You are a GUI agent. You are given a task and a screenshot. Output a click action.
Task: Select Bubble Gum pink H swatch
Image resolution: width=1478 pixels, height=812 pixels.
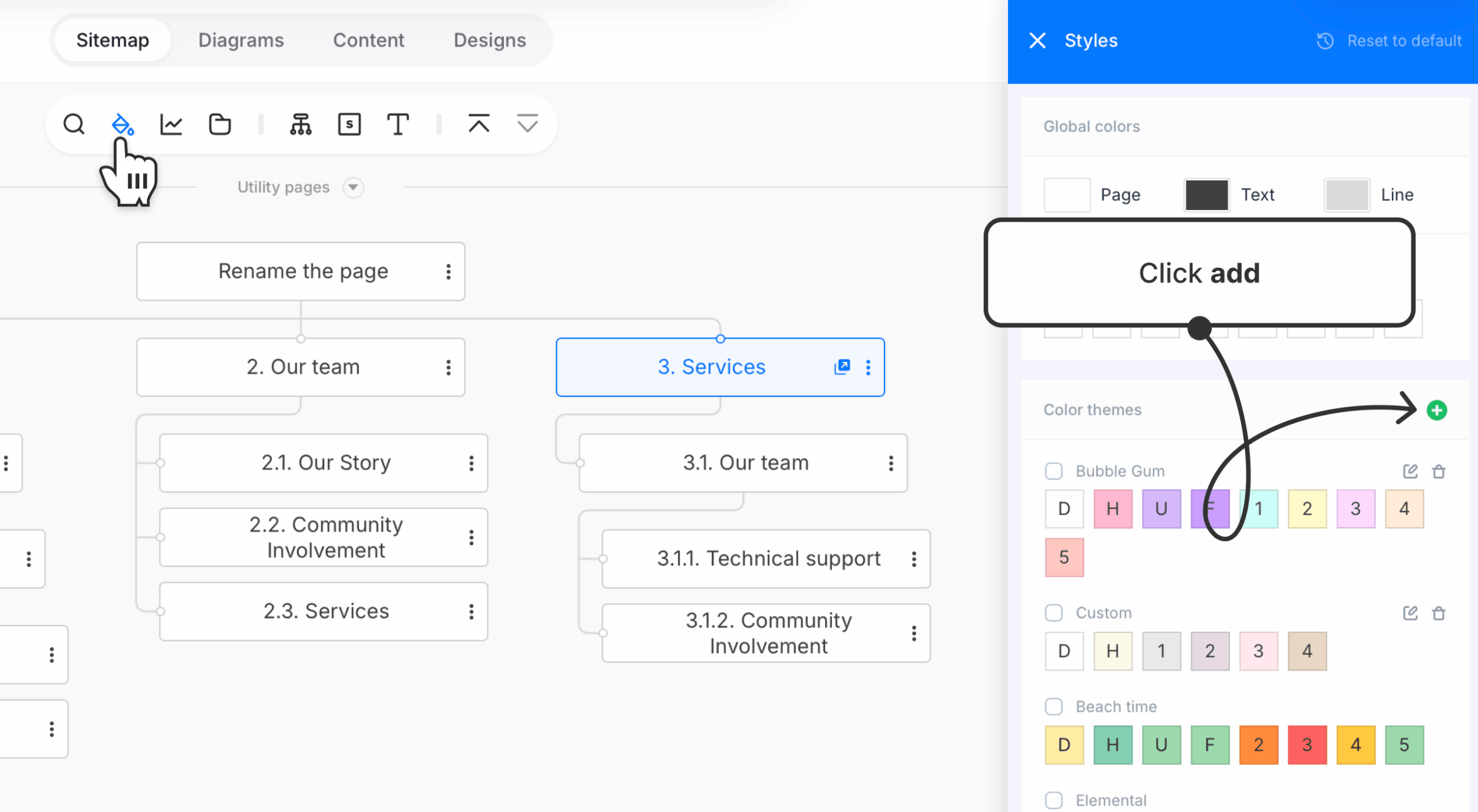pyautogui.click(x=1113, y=509)
